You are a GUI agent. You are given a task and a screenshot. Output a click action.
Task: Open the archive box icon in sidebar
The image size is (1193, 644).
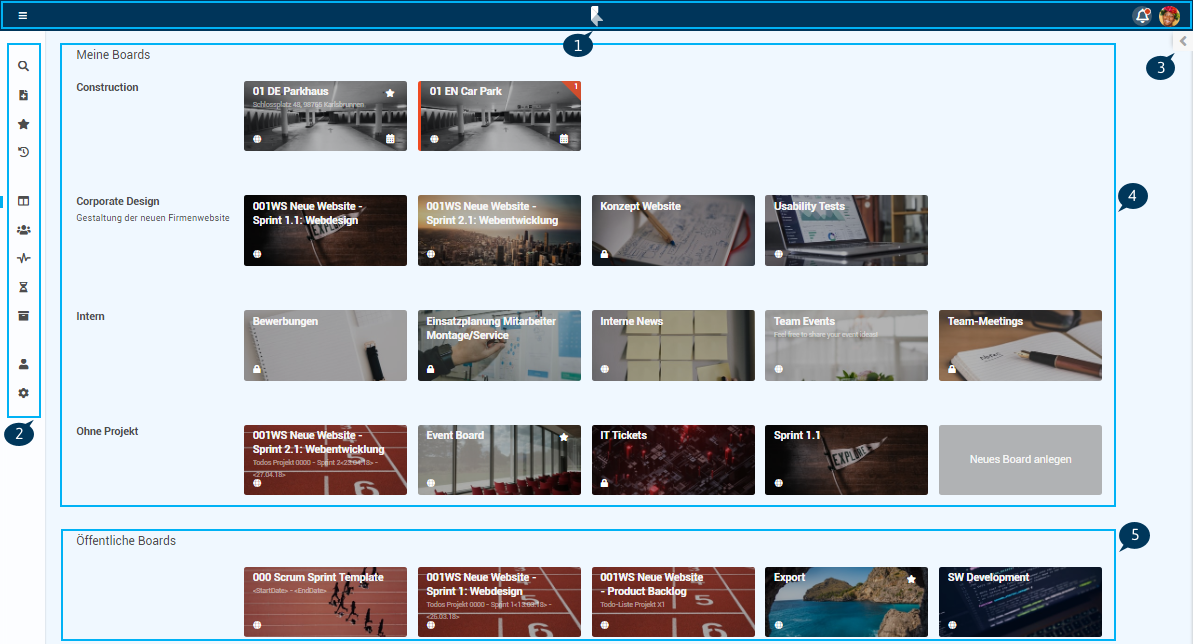[x=23, y=316]
